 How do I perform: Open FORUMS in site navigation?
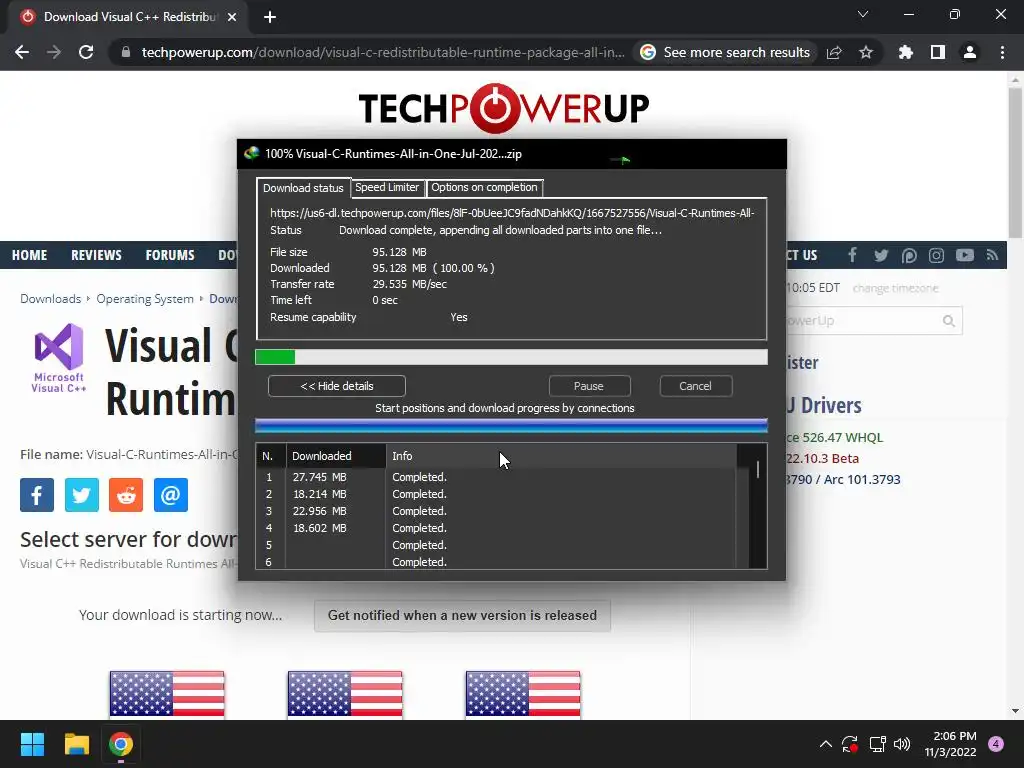(x=170, y=255)
